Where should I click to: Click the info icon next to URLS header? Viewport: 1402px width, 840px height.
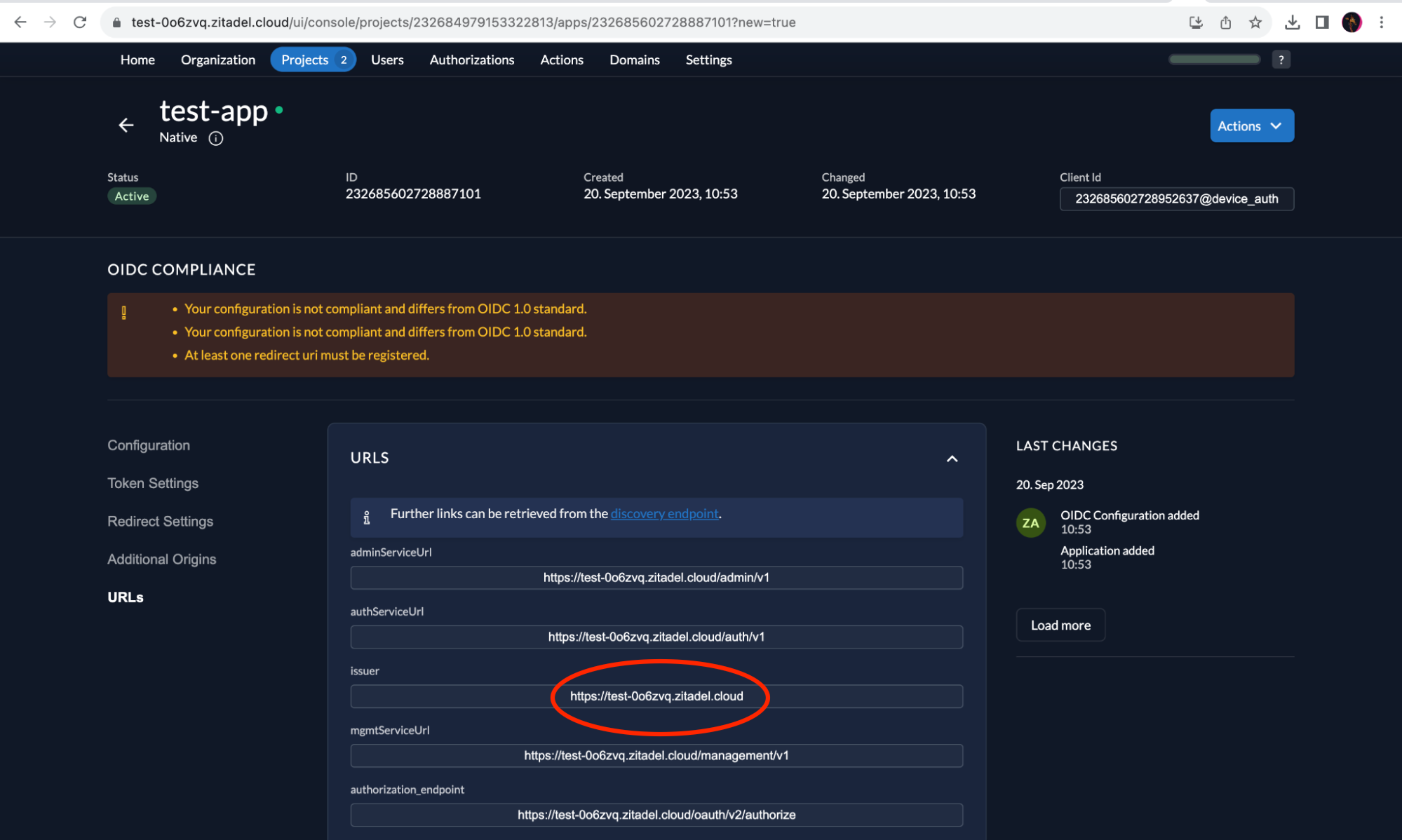click(367, 517)
